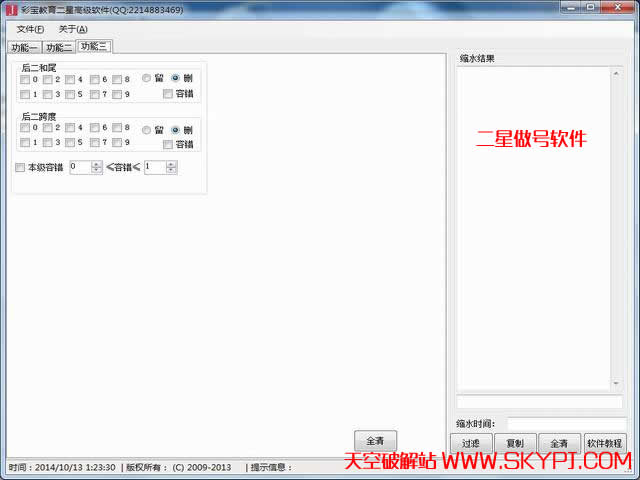The image size is (640, 480).
Task: Click the app icon in title bar
Action: pyautogui.click(x=11, y=9)
